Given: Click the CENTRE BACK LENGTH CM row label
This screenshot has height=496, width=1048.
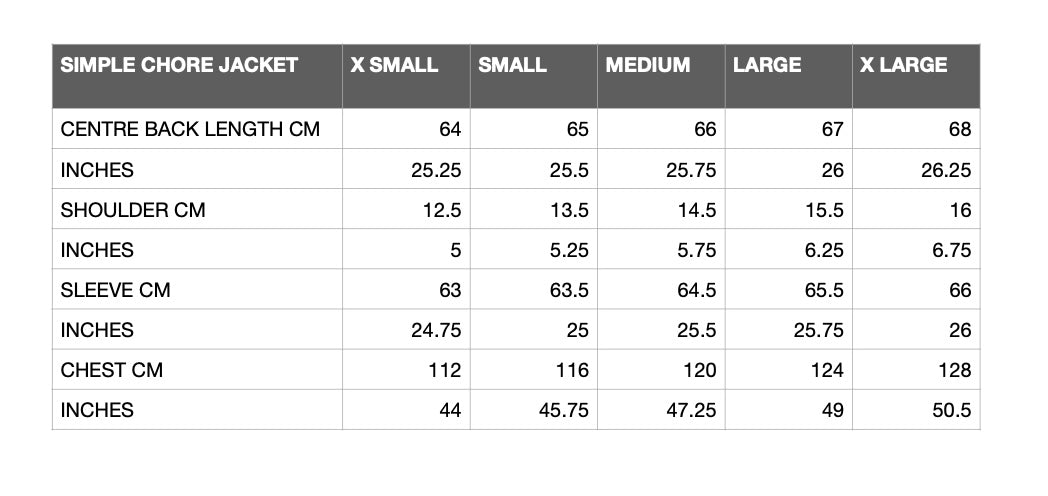Looking at the screenshot, I should tap(197, 128).
